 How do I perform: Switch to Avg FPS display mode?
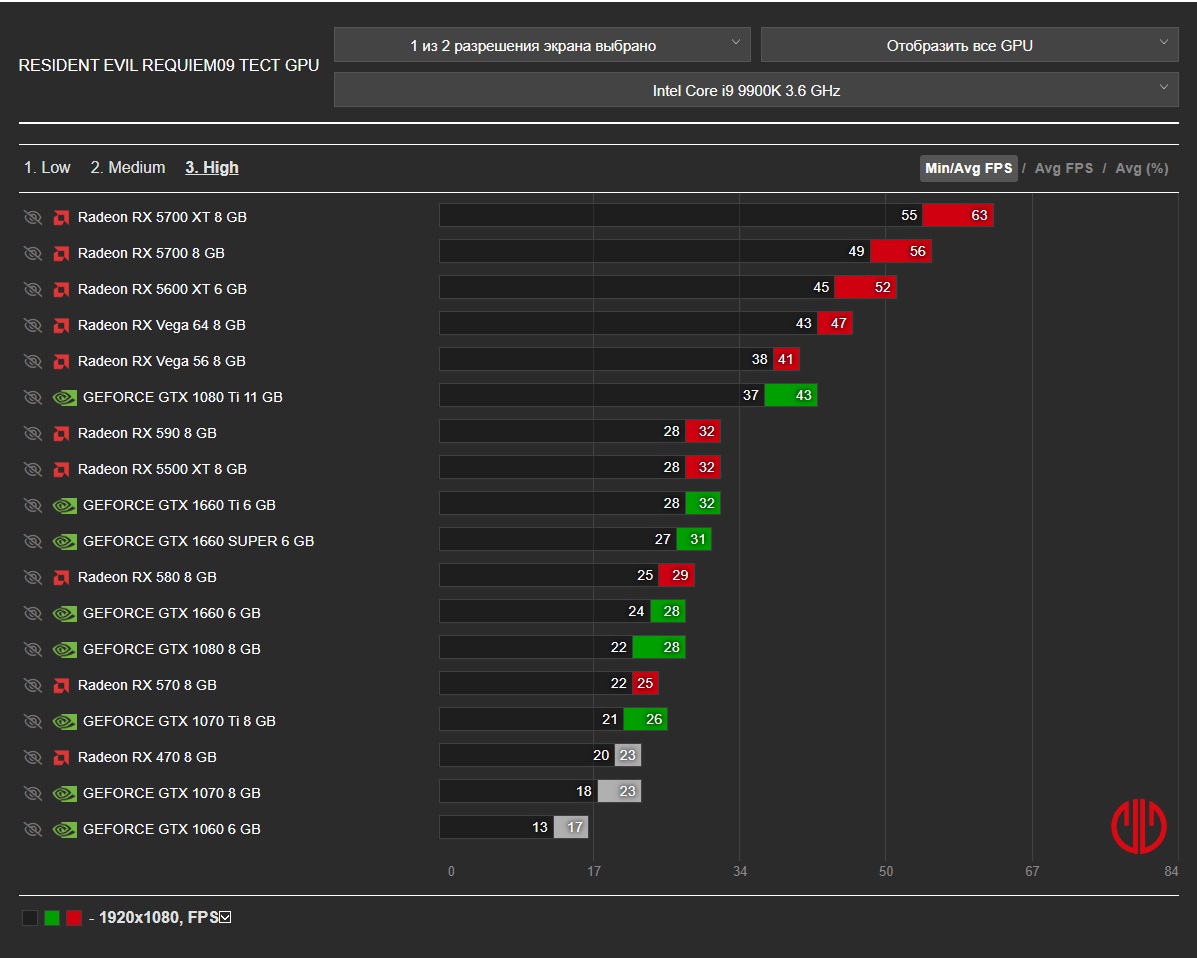(1063, 168)
